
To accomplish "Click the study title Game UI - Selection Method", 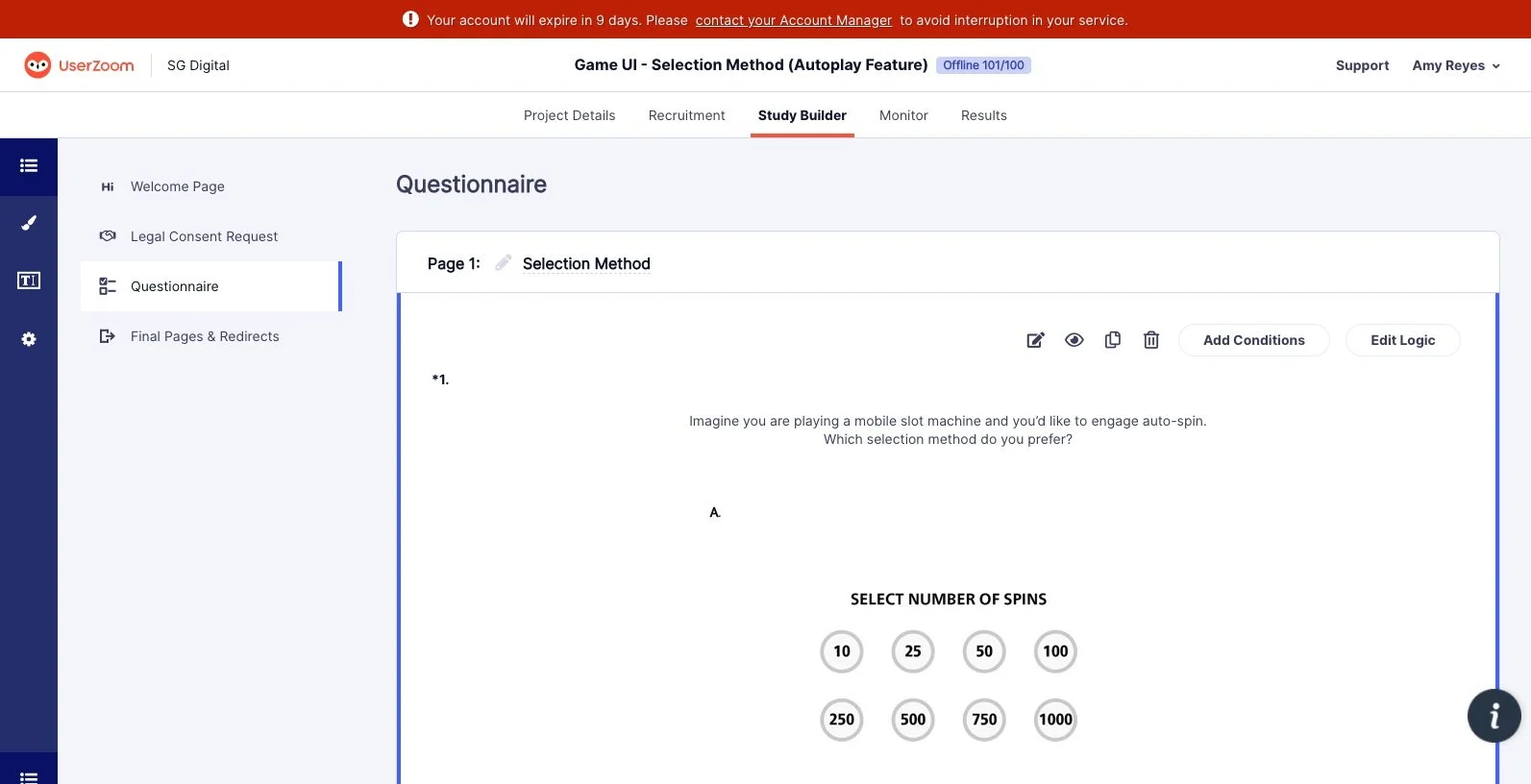I will 751,65.
